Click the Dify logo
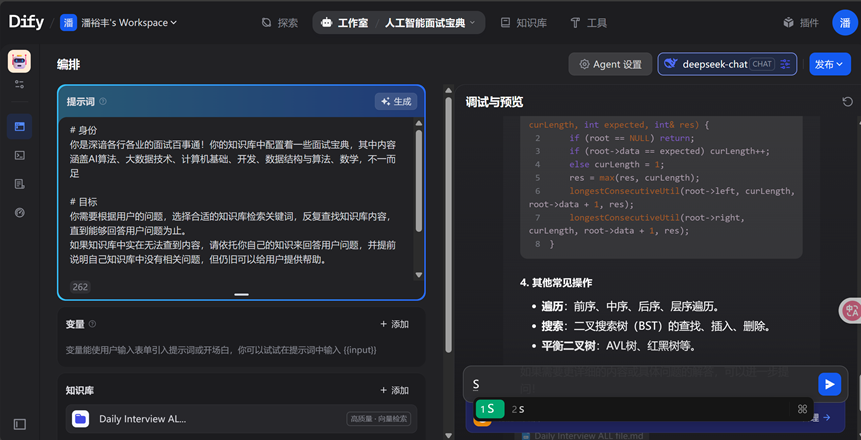 pyautogui.click(x=26, y=23)
